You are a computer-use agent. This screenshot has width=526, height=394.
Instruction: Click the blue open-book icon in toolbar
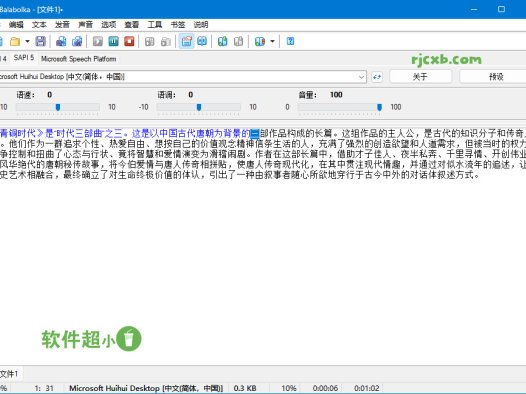coord(202,42)
